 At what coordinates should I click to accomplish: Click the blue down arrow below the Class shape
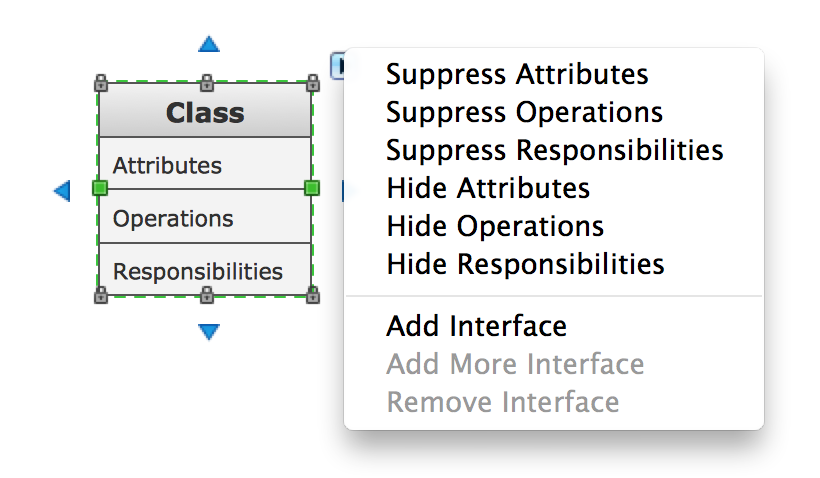pos(208,332)
